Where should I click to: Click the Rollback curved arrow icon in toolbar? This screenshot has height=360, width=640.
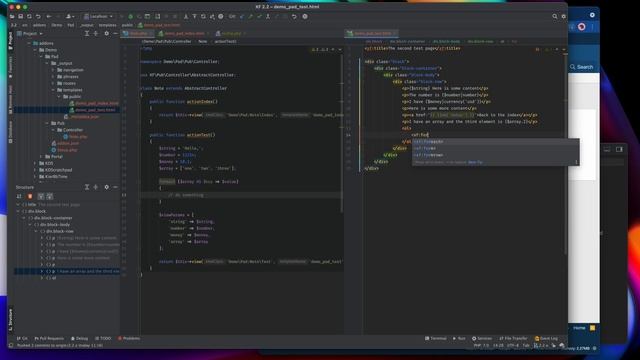tap(294, 16)
